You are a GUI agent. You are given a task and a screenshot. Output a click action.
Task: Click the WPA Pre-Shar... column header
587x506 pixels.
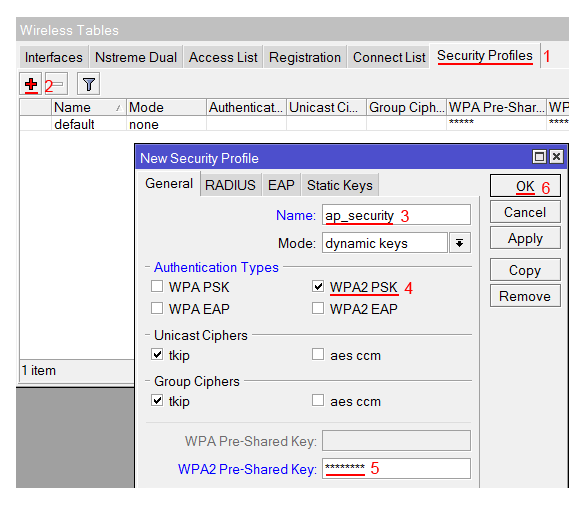(x=496, y=107)
